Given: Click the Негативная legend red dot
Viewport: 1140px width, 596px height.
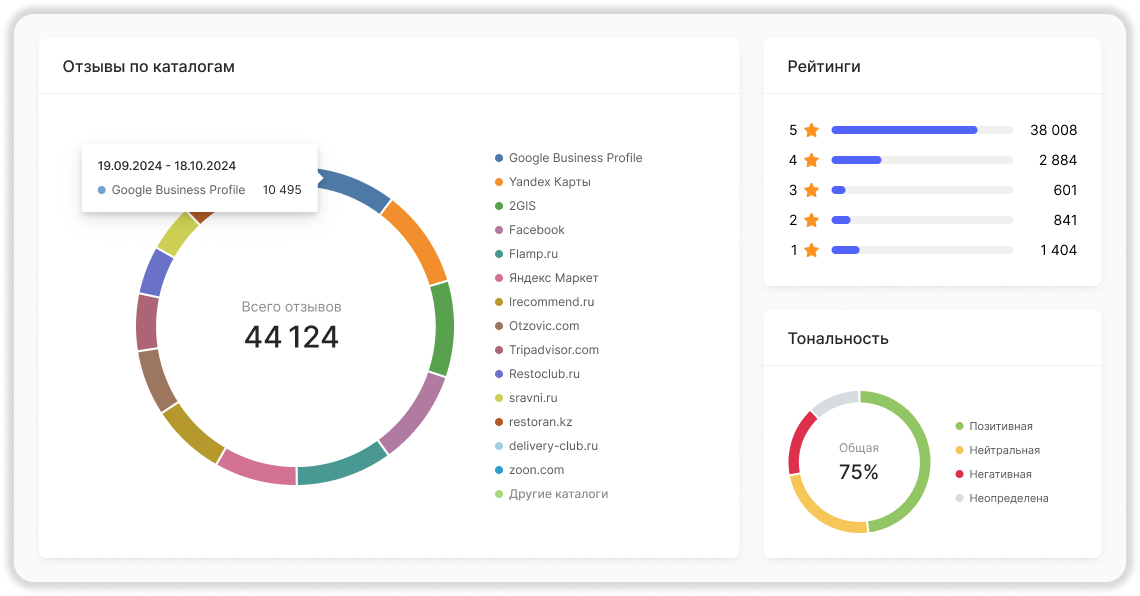Looking at the screenshot, I should [x=960, y=474].
